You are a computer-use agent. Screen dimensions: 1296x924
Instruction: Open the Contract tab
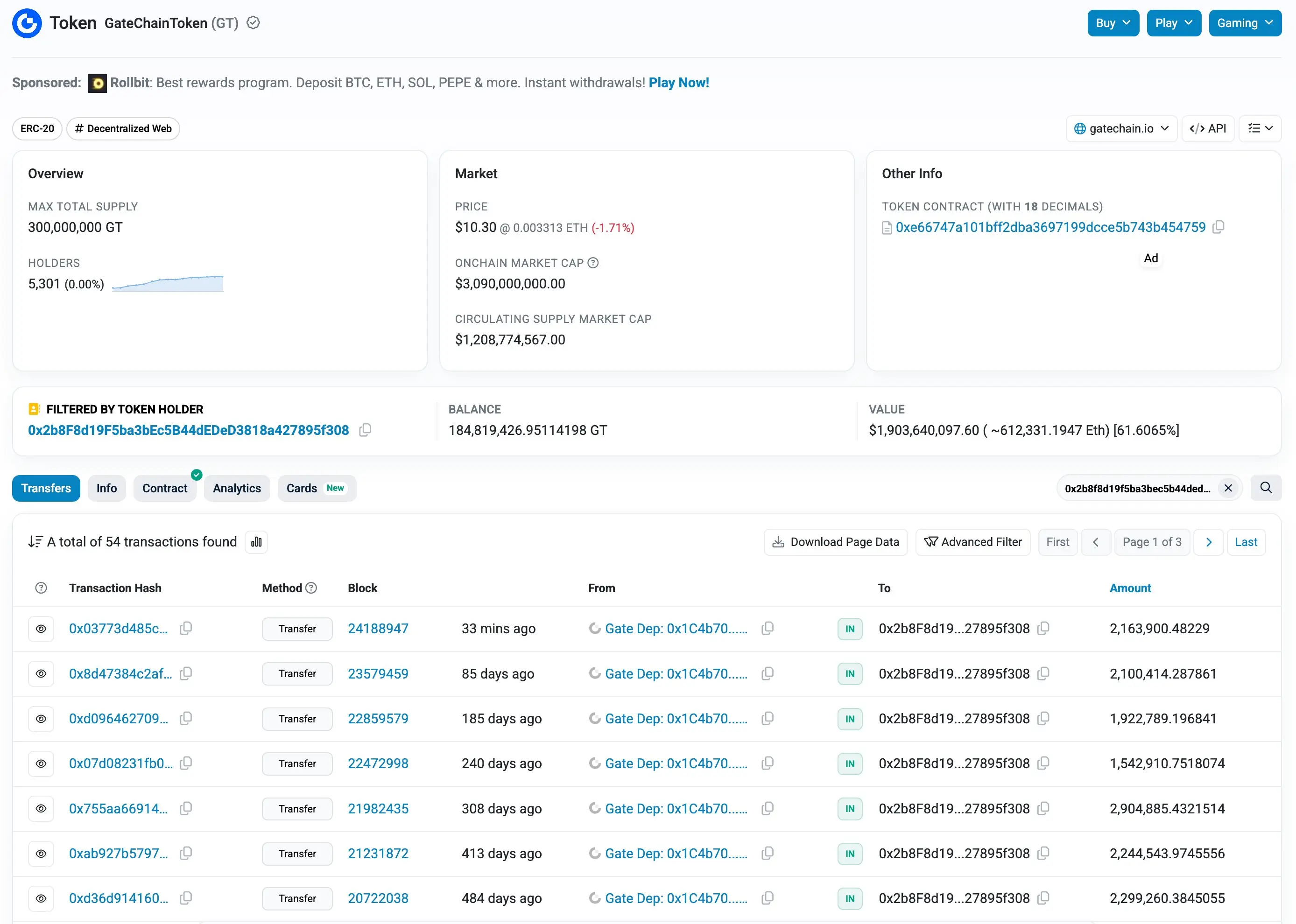tap(164, 488)
